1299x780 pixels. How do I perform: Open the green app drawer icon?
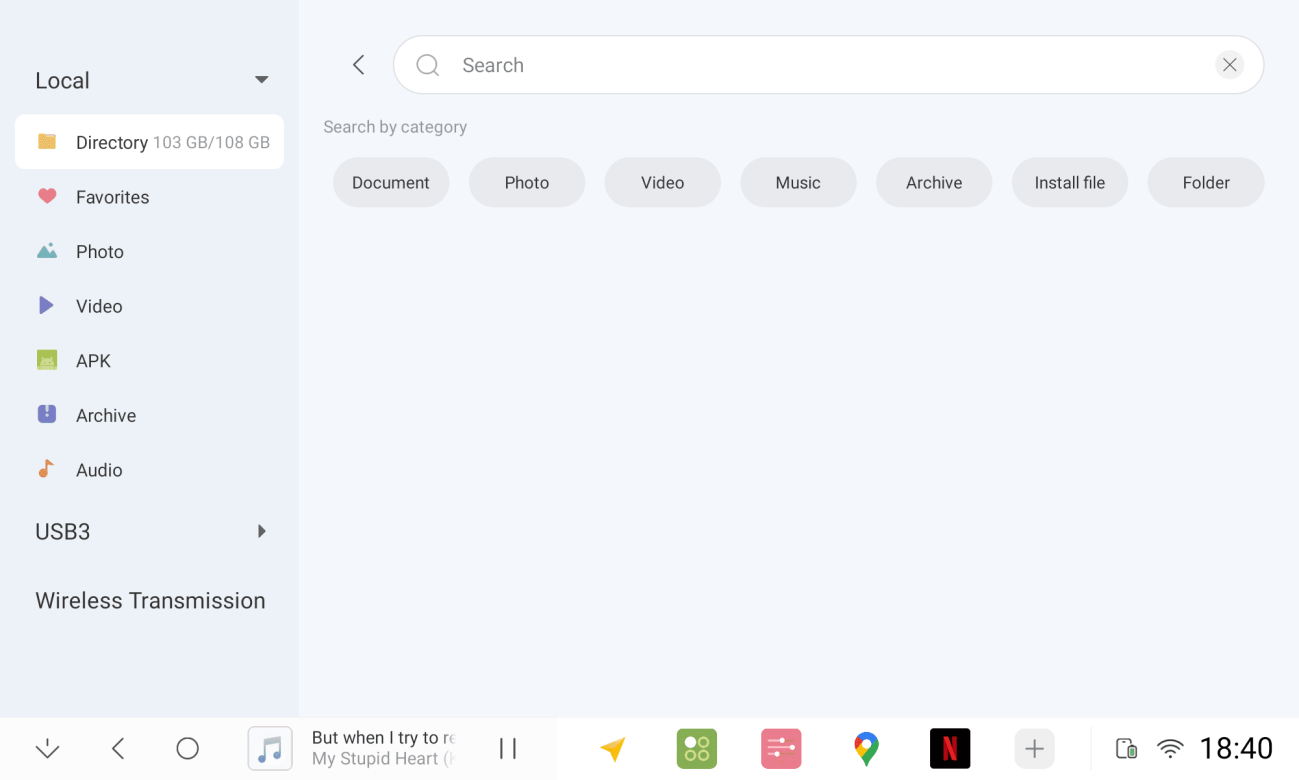pyautogui.click(x=697, y=748)
